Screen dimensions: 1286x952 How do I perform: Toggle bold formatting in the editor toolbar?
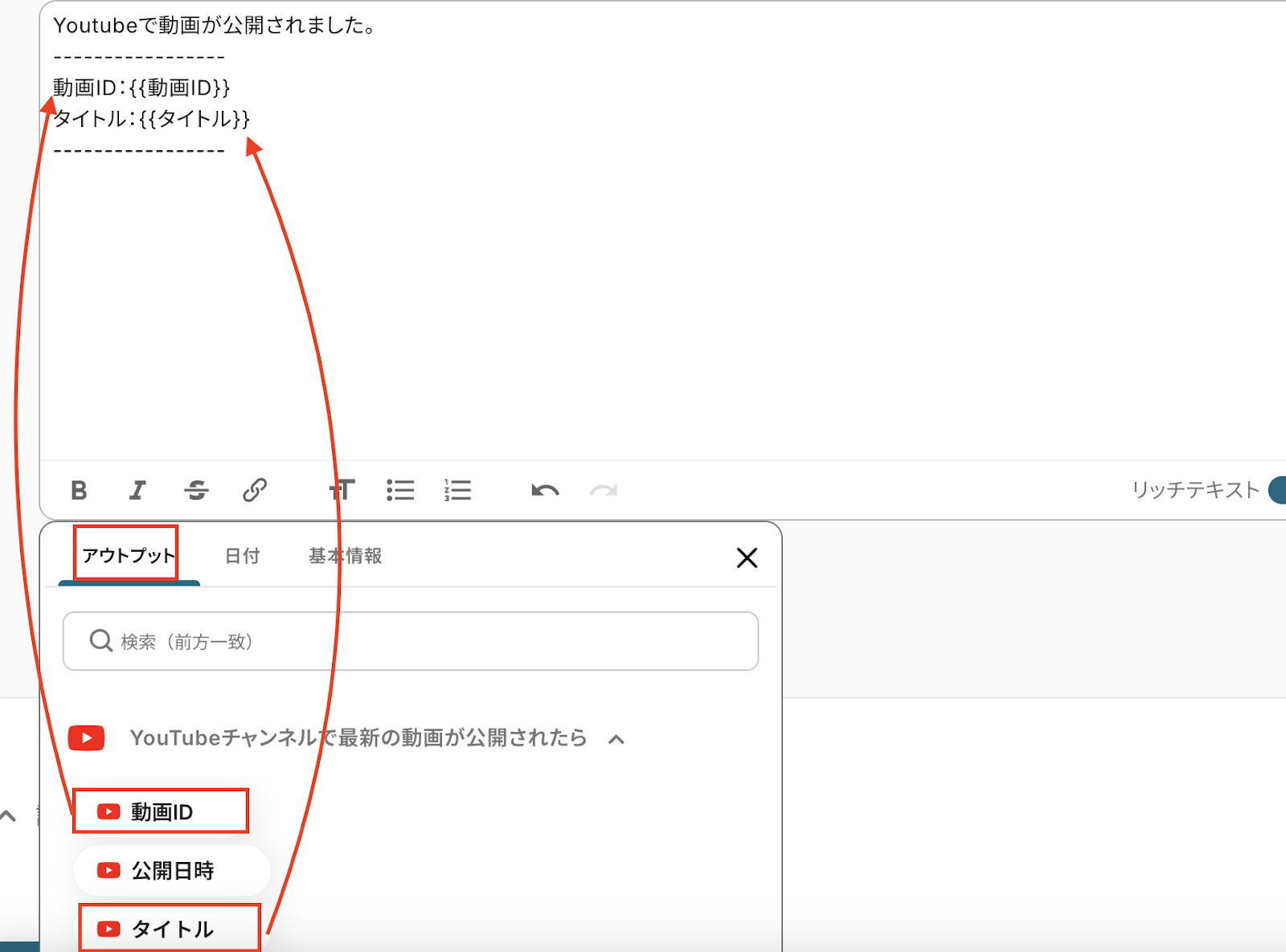pyautogui.click(x=79, y=490)
